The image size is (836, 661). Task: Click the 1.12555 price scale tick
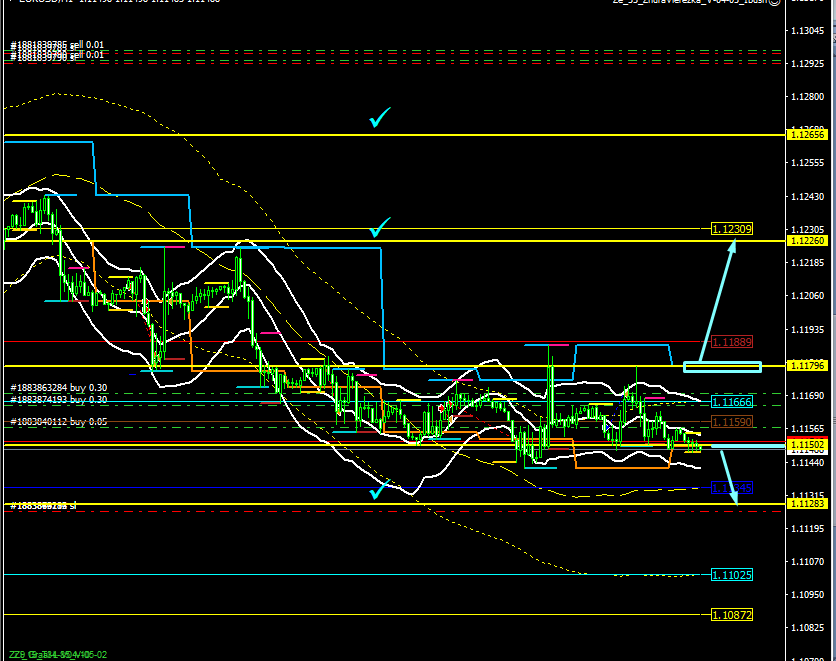(807, 163)
